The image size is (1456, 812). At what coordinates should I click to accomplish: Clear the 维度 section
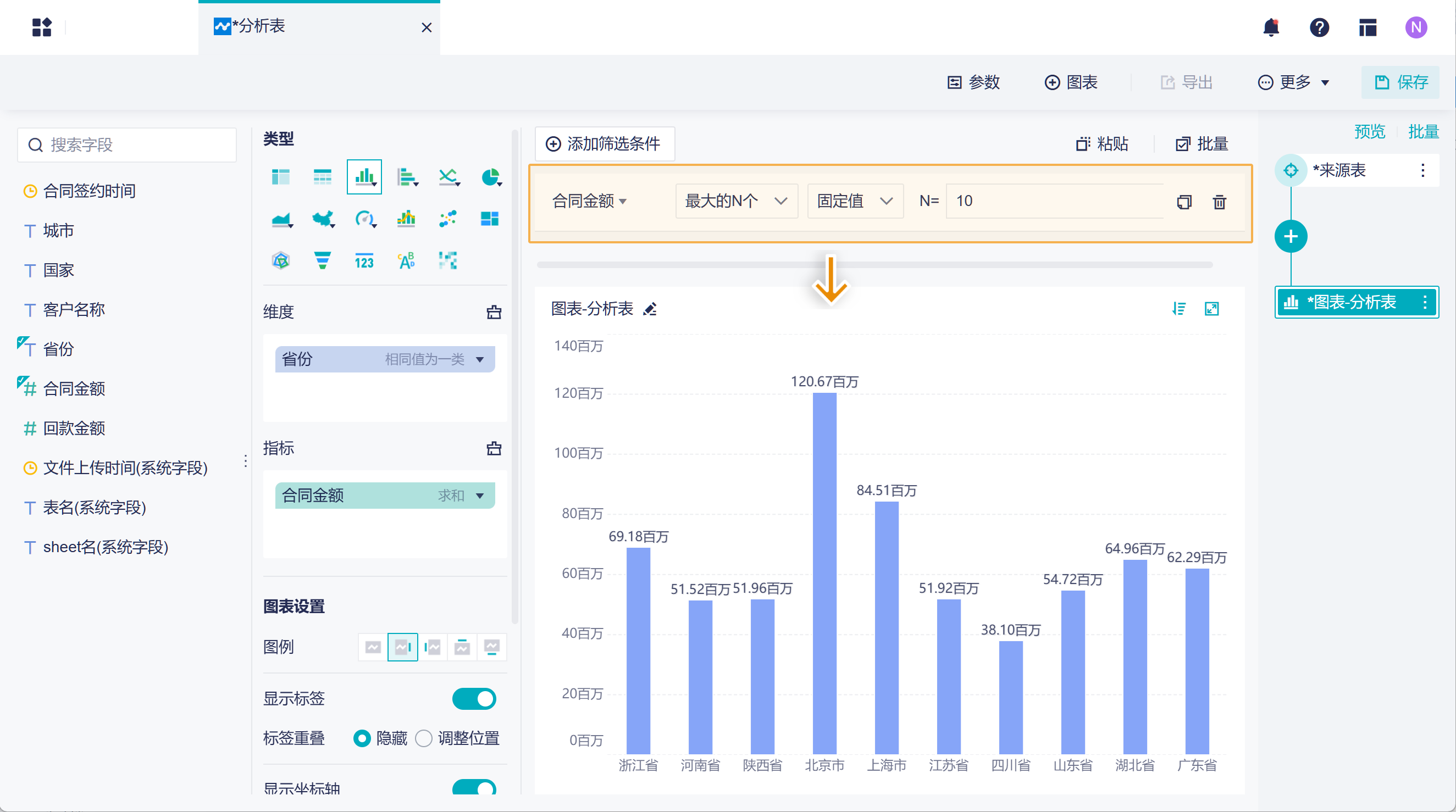494,312
